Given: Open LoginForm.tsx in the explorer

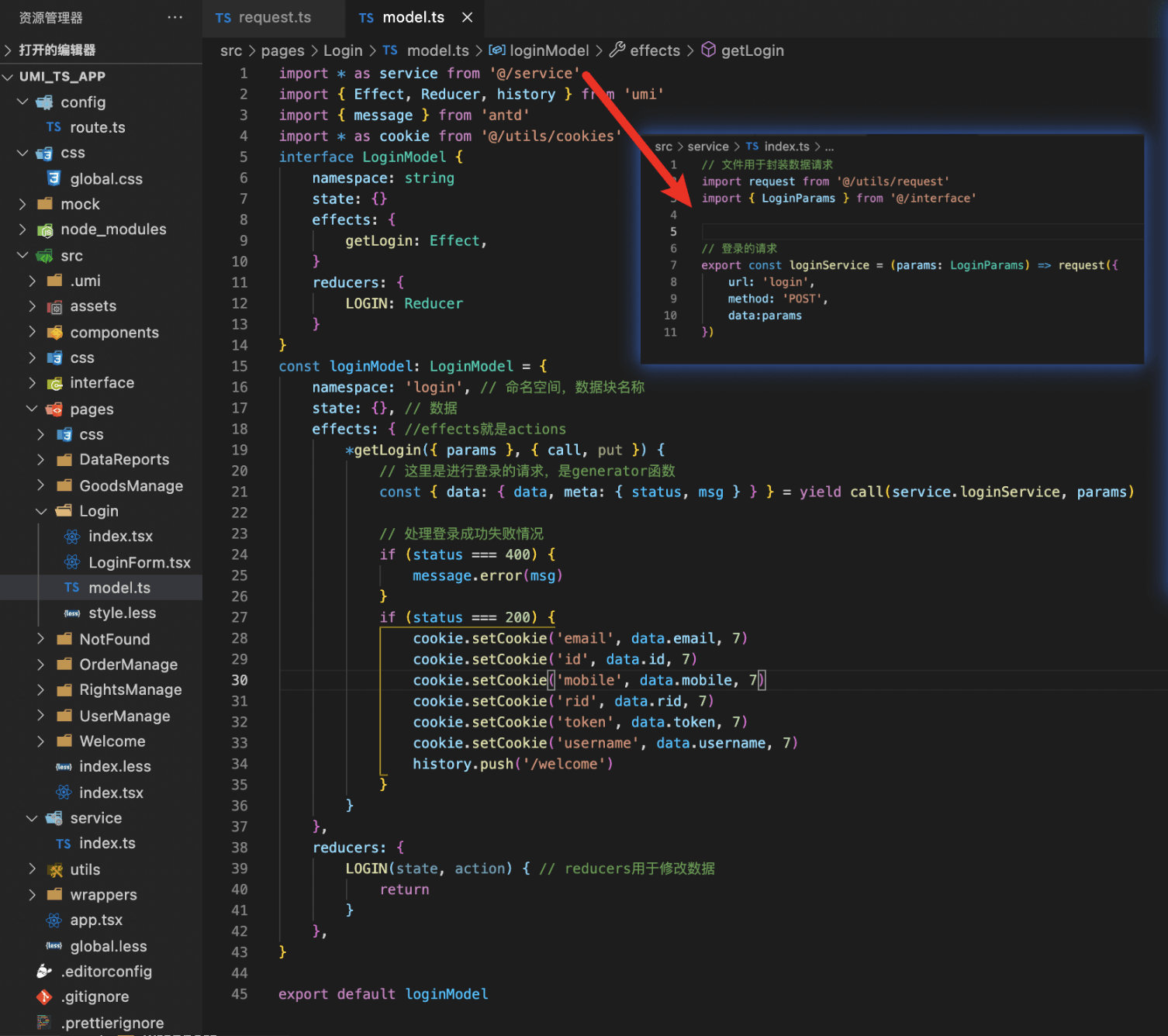Looking at the screenshot, I should tap(140, 562).
